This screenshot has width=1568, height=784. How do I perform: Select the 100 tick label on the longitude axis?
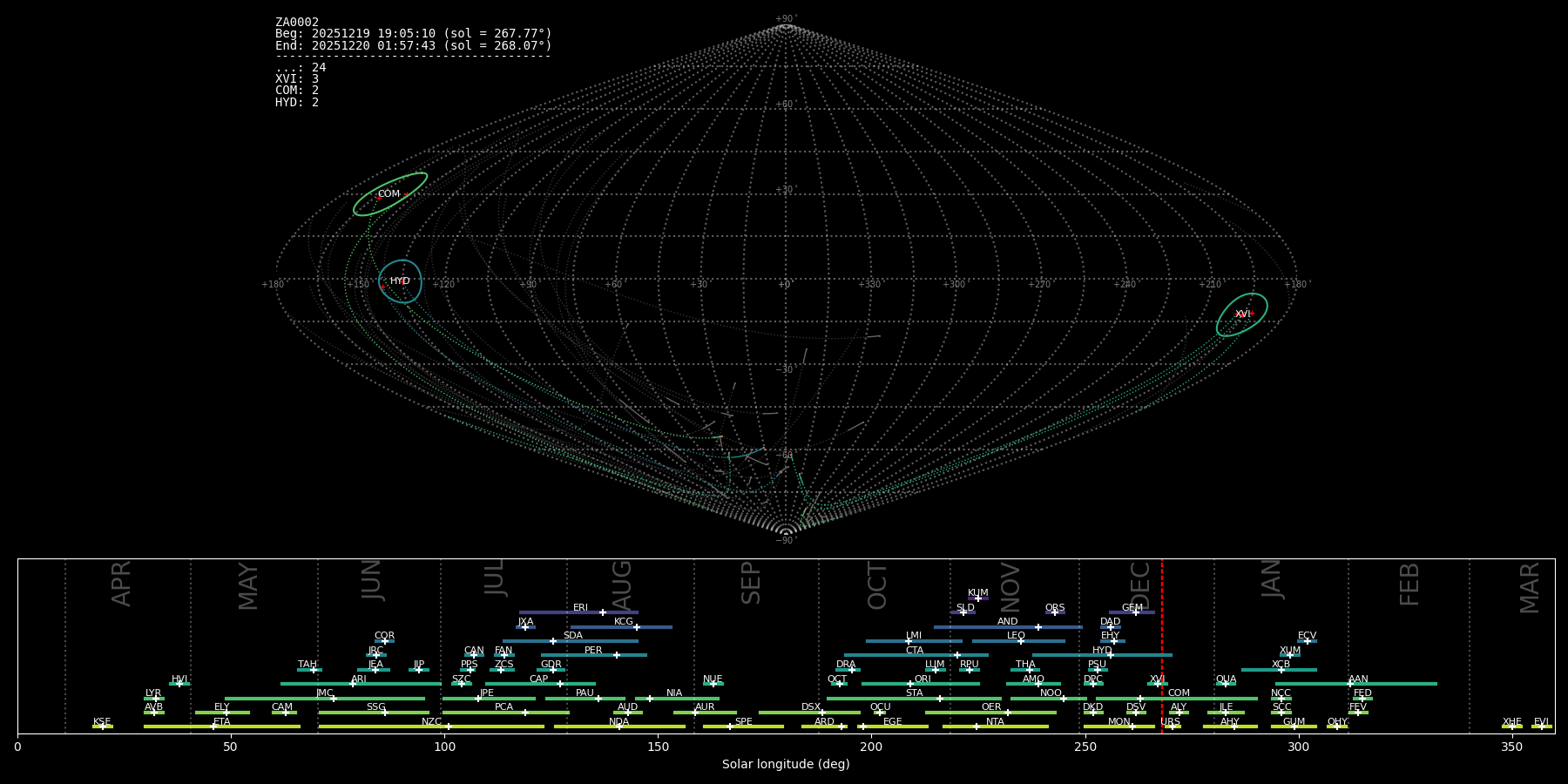[x=444, y=747]
